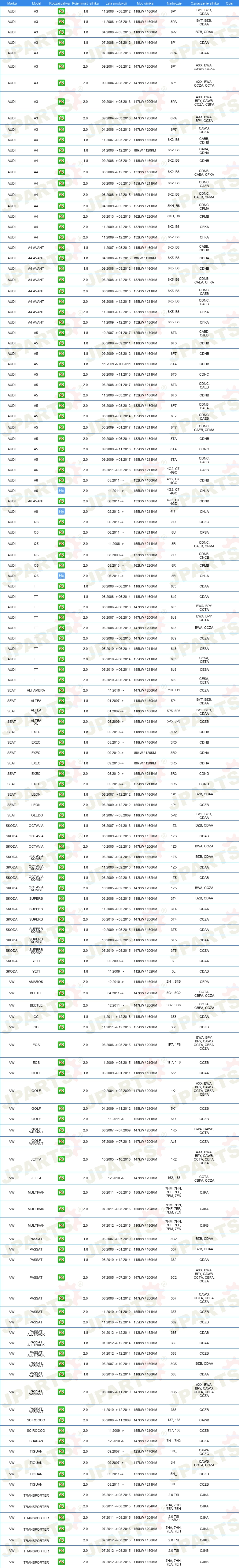The height and width of the screenshot is (1568, 239).
Task: Click the 'CPSA' engine code cell
Action: coord(204,533)
